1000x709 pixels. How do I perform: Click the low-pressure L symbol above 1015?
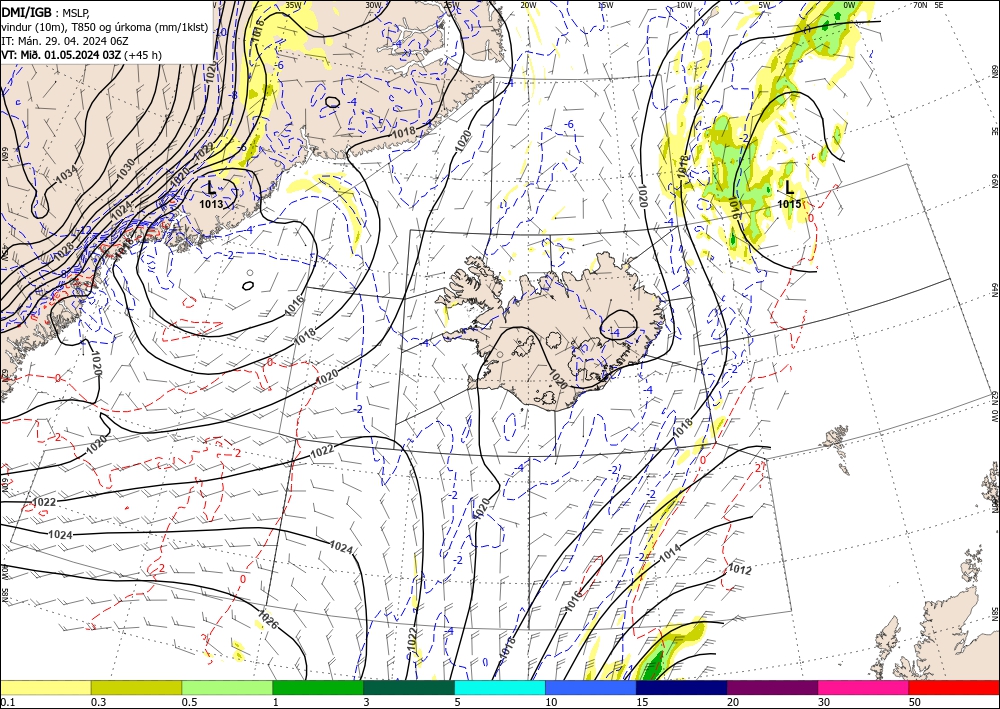tap(790, 187)
